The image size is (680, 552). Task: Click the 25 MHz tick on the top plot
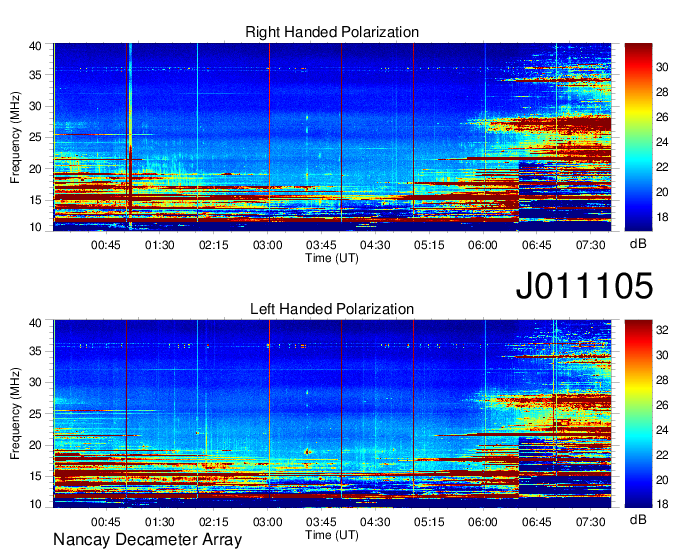click(x=35, y=137)
